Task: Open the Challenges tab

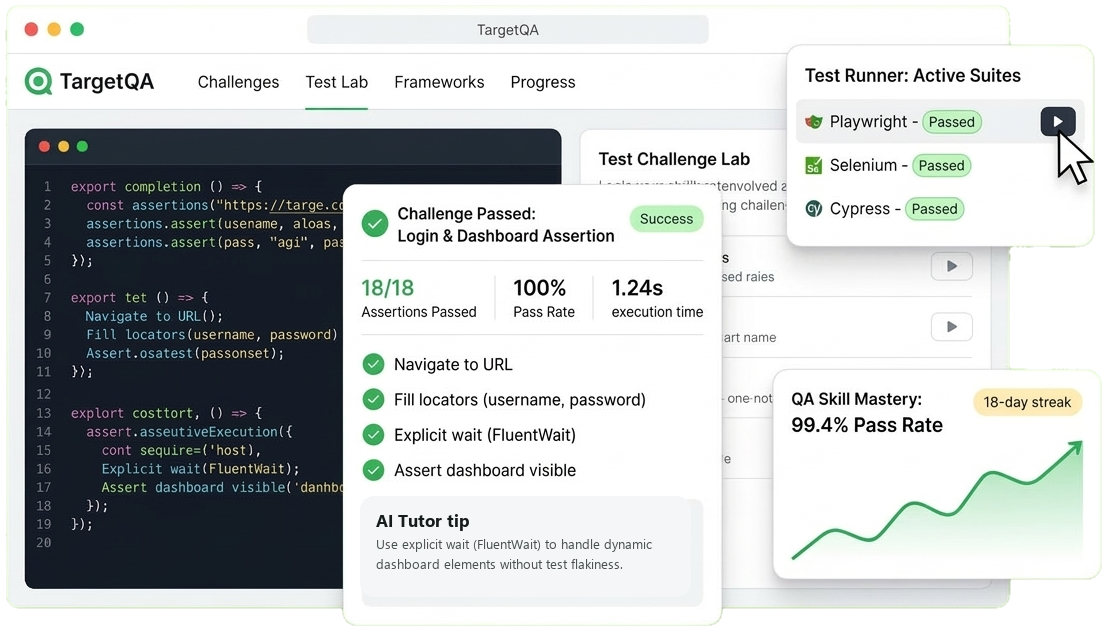Action: click(x=238, y=82)
